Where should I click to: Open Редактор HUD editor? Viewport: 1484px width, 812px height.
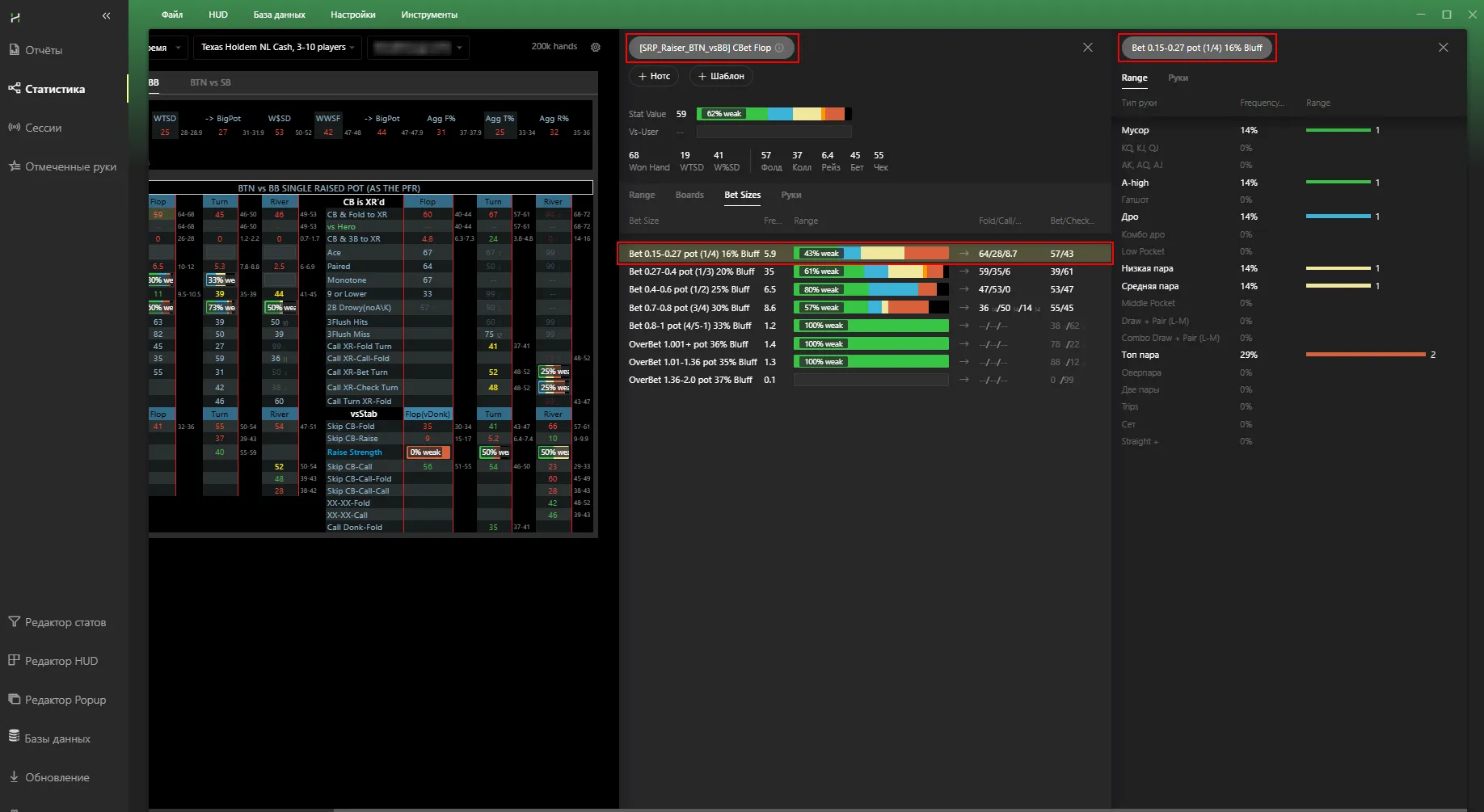53,661
